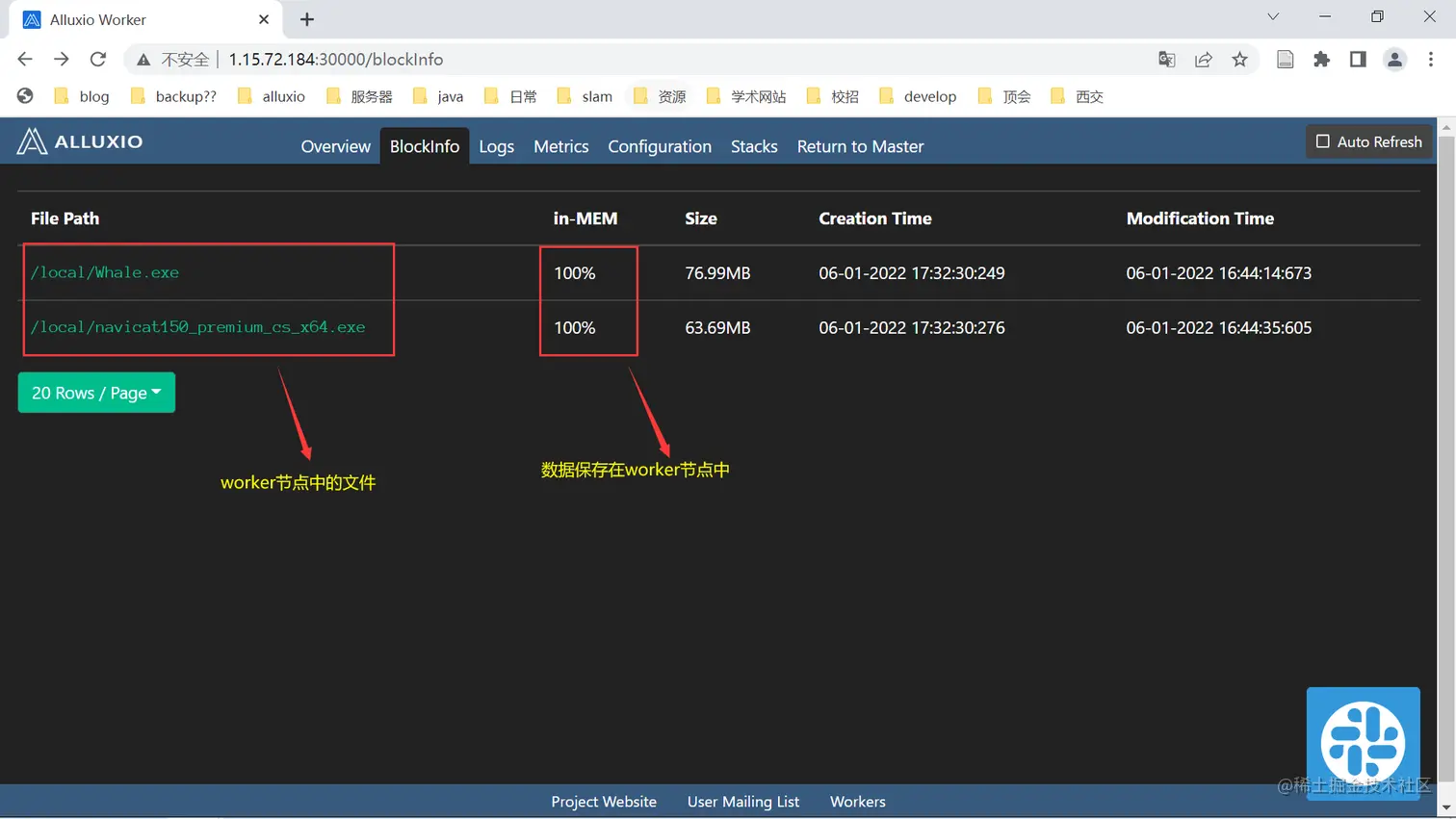Image resolution: width=1456 pixels, height=819 pixels.
Task: Click the not-secure warning icon
Action: pyautogui.click(x=143, y=60)
